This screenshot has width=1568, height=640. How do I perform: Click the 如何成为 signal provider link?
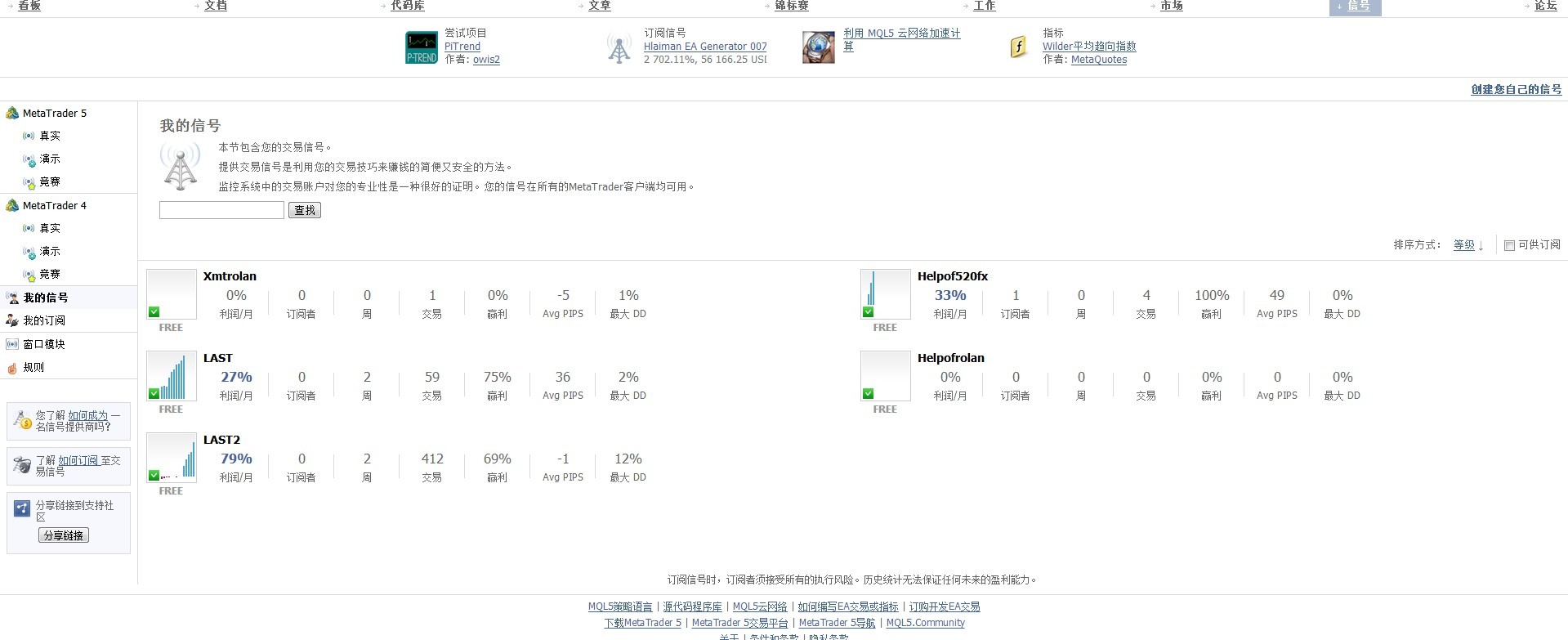pyautogui.click(x=88, y=415)
